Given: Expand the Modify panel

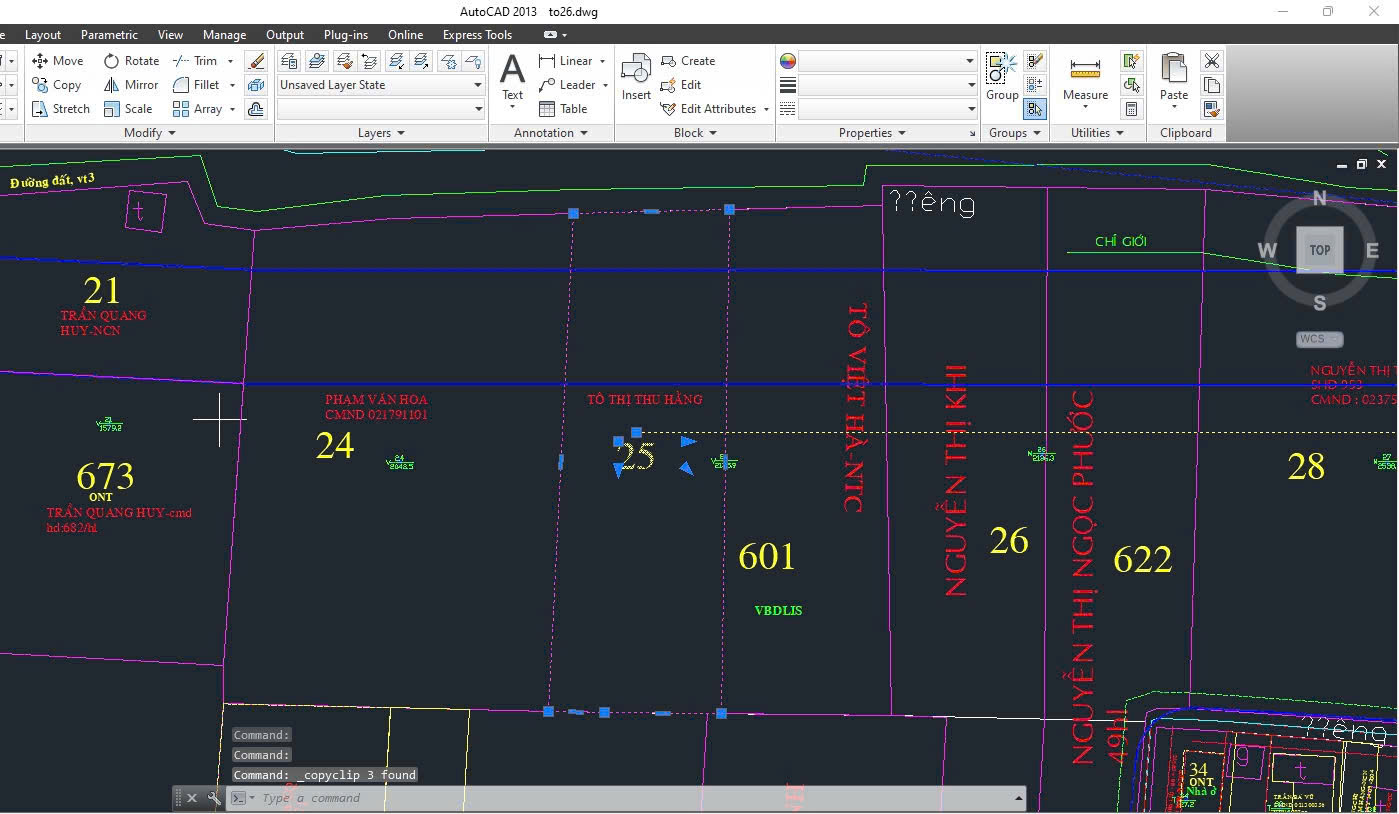Looking at the screenshot, I should point(149,133).
